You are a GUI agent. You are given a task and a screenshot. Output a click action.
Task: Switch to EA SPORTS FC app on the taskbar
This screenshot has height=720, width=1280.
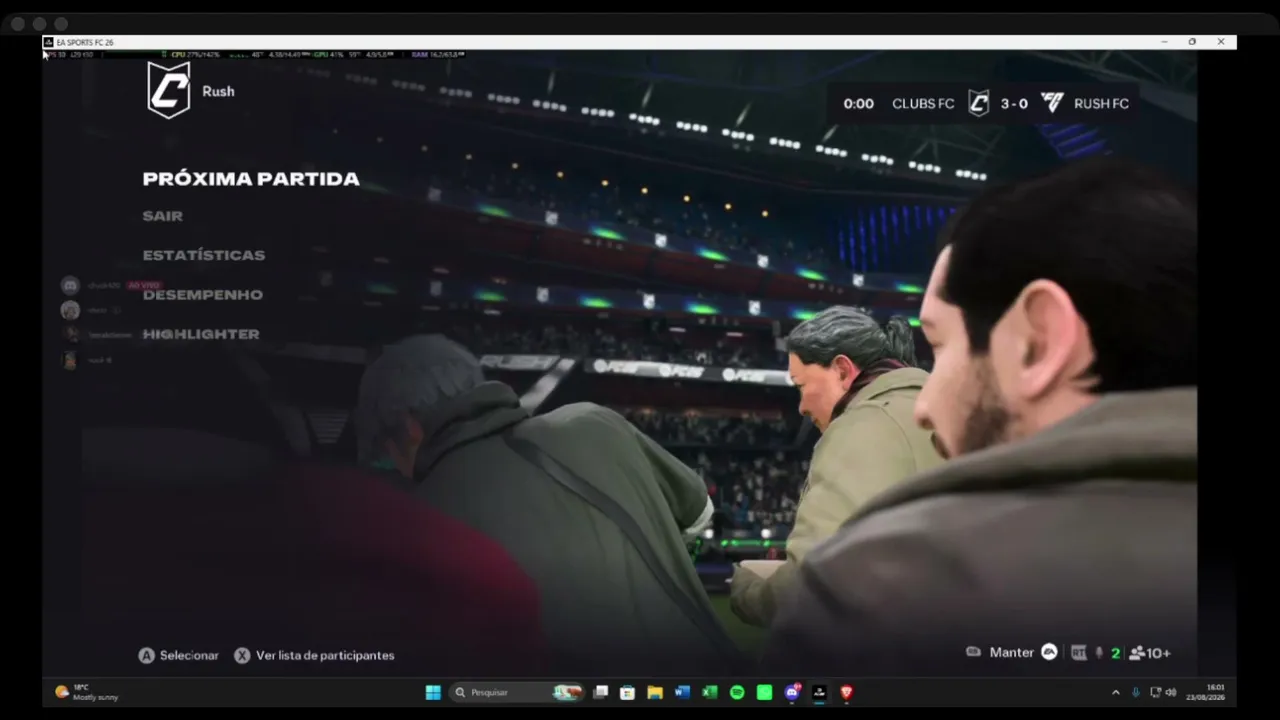pos(819,692)
